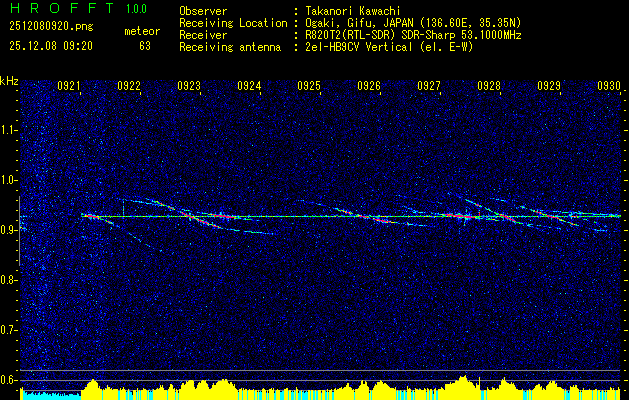The width and height of the screenshot is (629, 400).
Task: Click receiver R820T2(RTL-SDR) SDR-Sharp value
Action: 411,35
